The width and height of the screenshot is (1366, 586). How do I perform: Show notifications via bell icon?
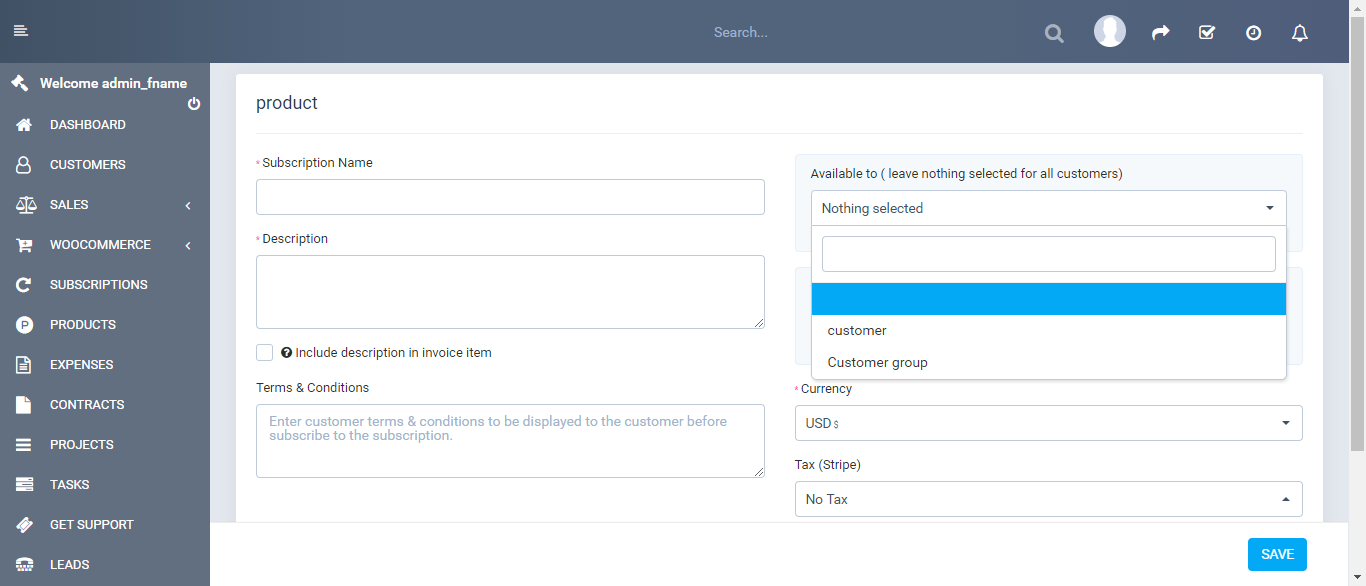tap(1300, 33)
